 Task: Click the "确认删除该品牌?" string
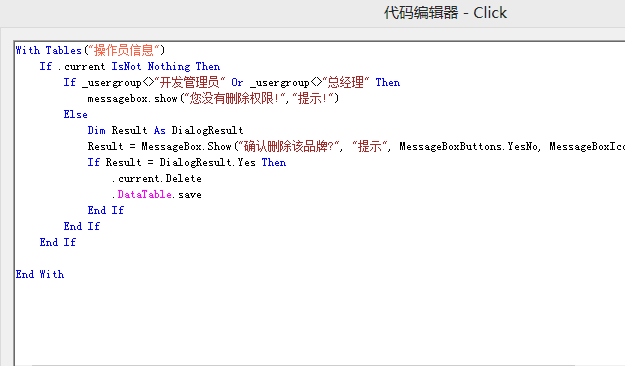click(x=289, y=146)
